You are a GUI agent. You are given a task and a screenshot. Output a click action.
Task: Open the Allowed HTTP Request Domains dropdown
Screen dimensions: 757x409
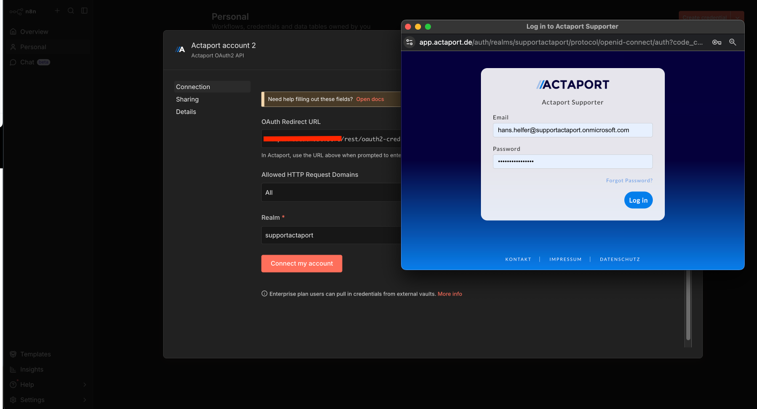pyautogui.click(x=331, y=193)
